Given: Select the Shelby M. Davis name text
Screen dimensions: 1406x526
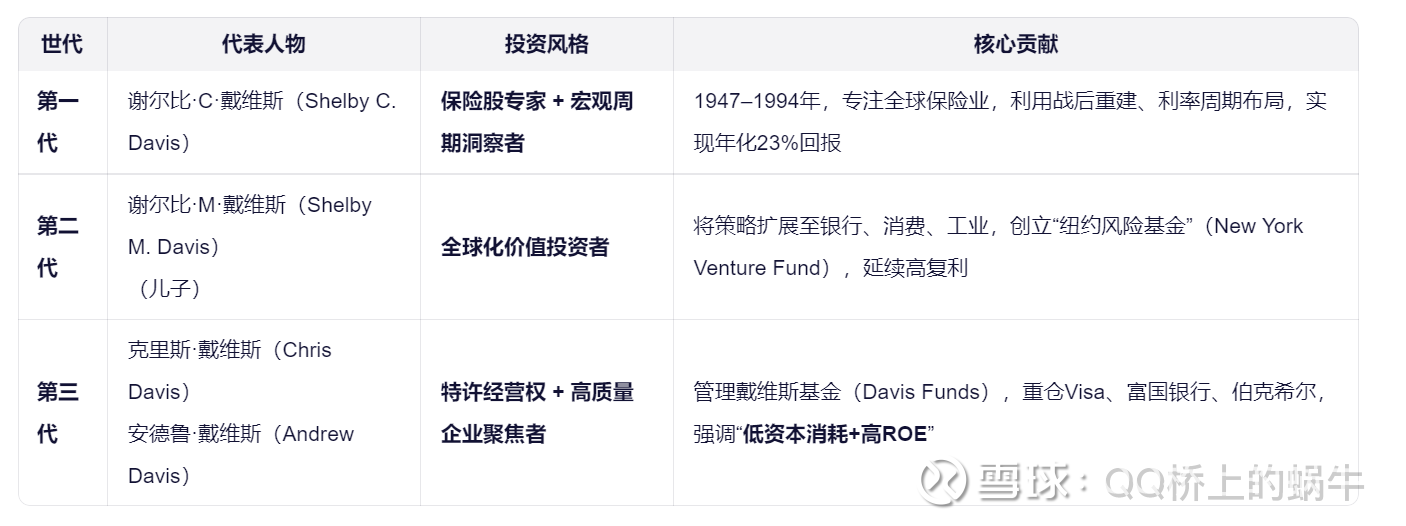Looking at the screenshot, I should coord(250,225).
